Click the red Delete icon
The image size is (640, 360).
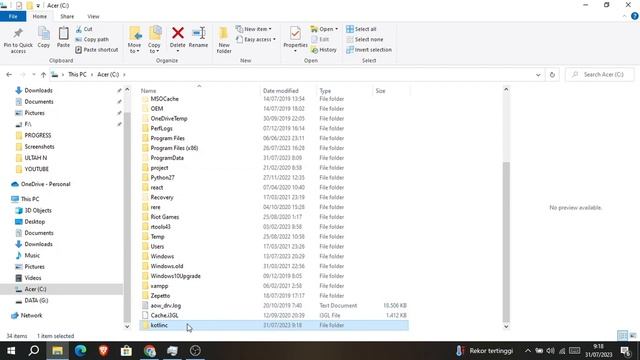pos(178,33)
